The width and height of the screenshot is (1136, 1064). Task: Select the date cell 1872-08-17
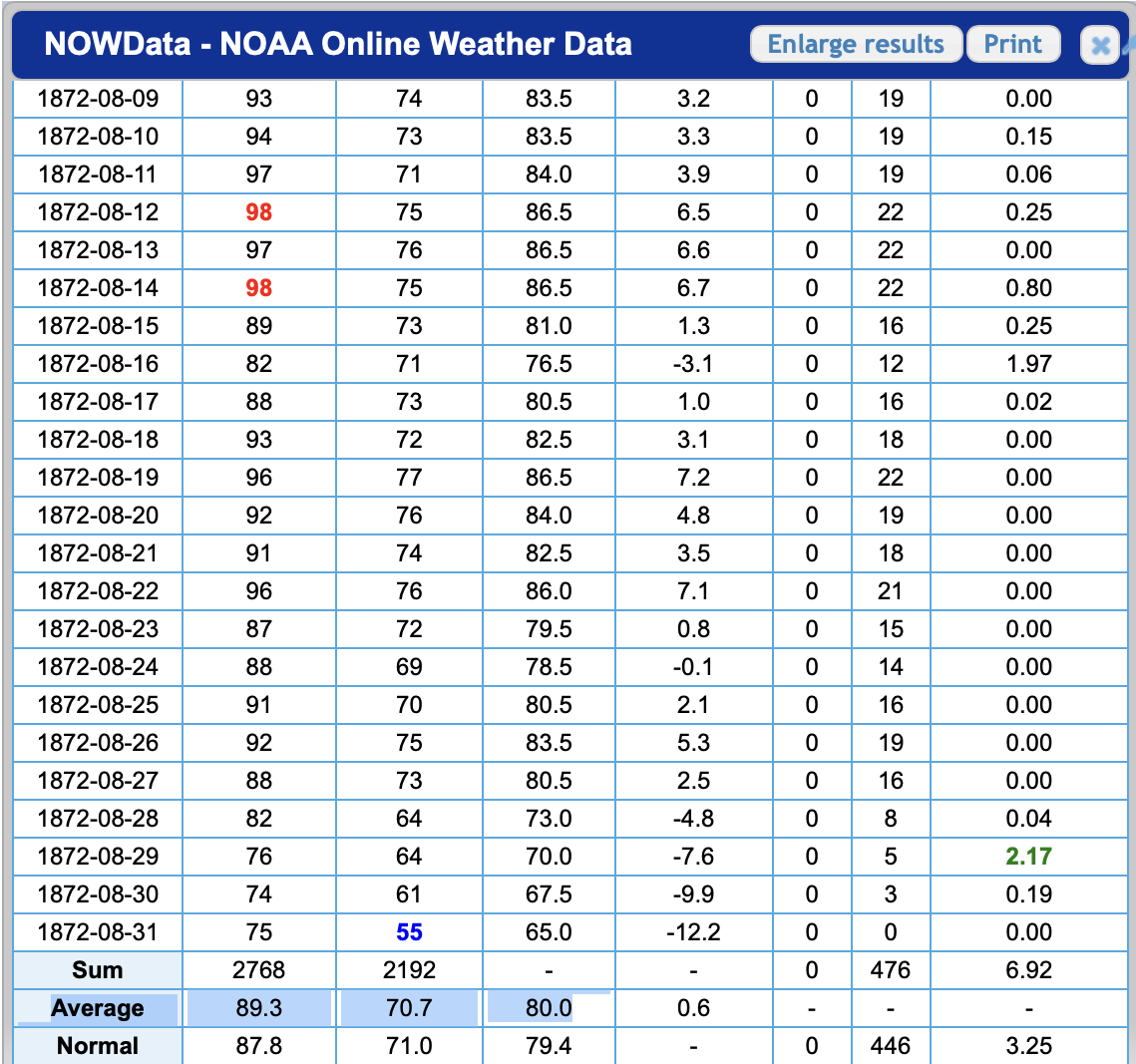tap(98, 401)
